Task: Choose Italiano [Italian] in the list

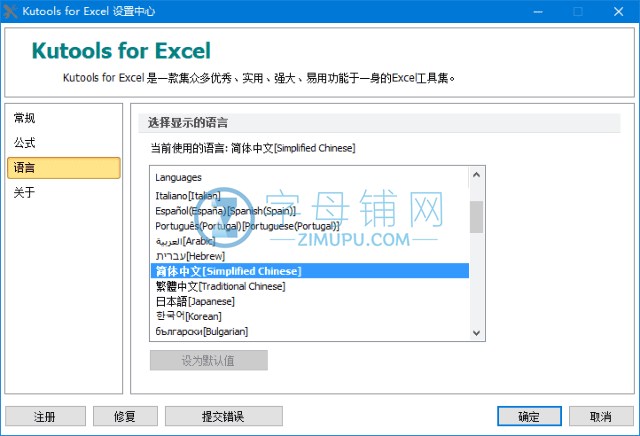Action: point(310,196)
